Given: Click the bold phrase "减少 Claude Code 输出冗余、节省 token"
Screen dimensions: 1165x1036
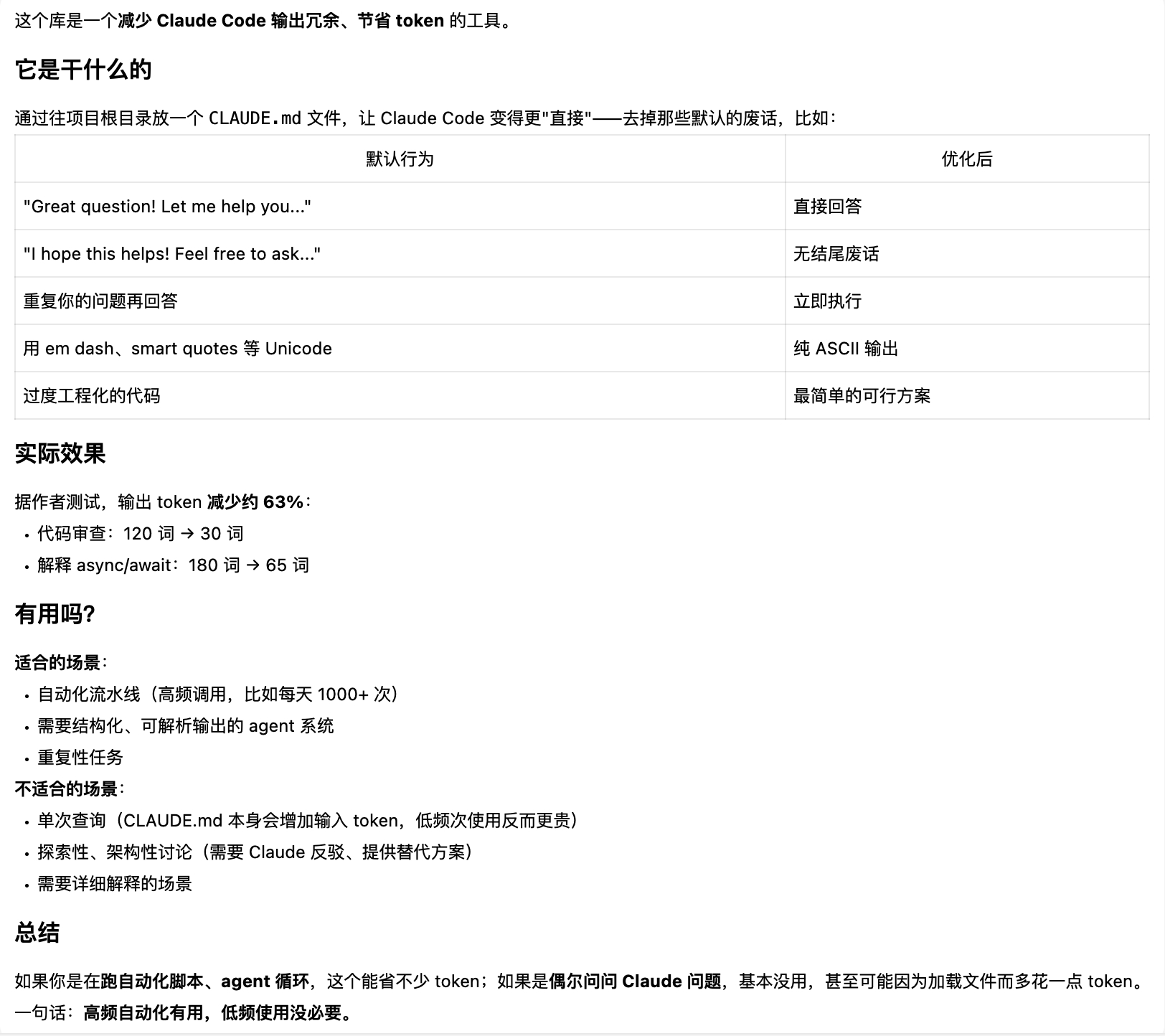Looking at the screenshot, I should [281, 21].
